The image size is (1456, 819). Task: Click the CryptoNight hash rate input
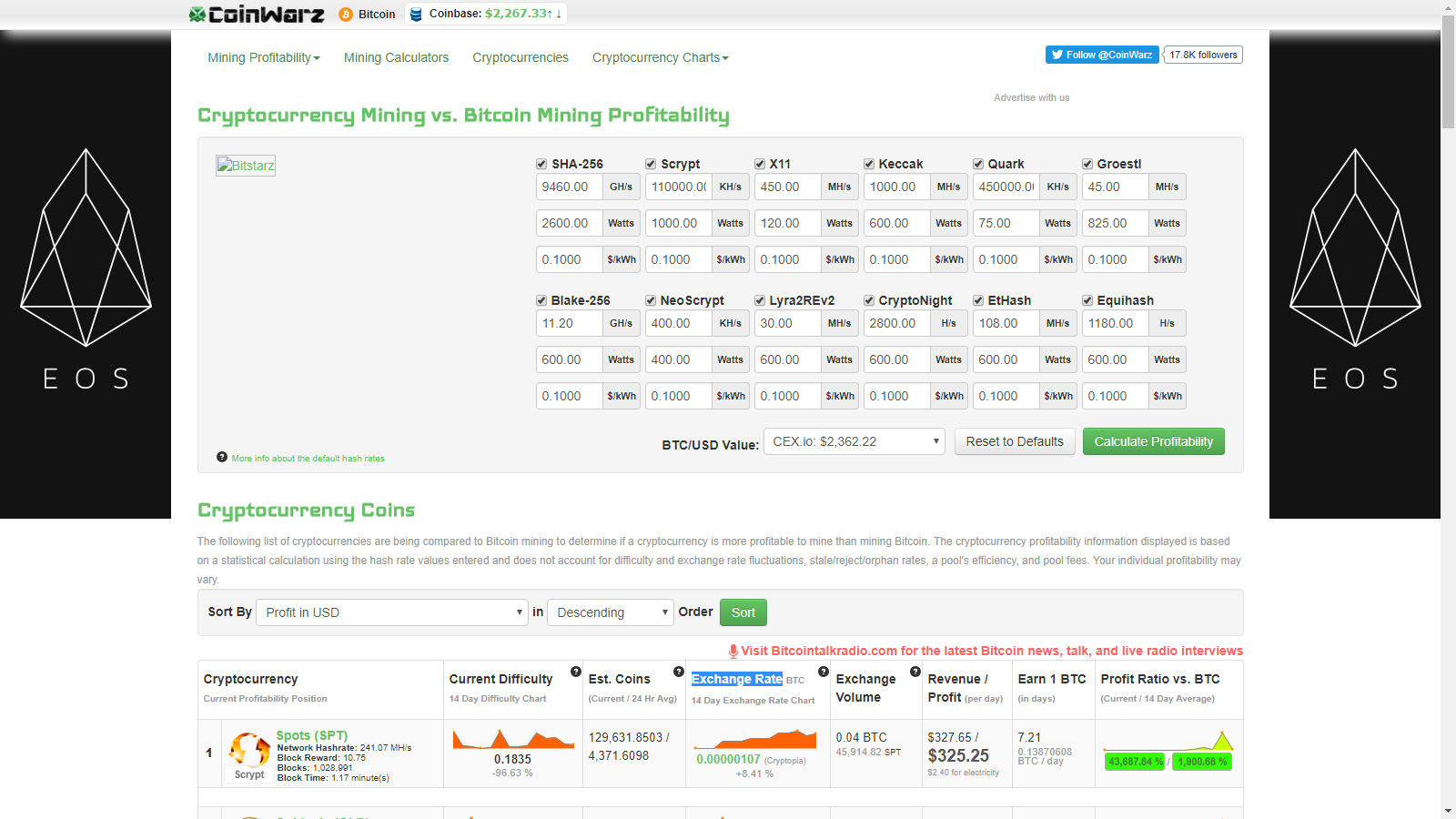897,323
